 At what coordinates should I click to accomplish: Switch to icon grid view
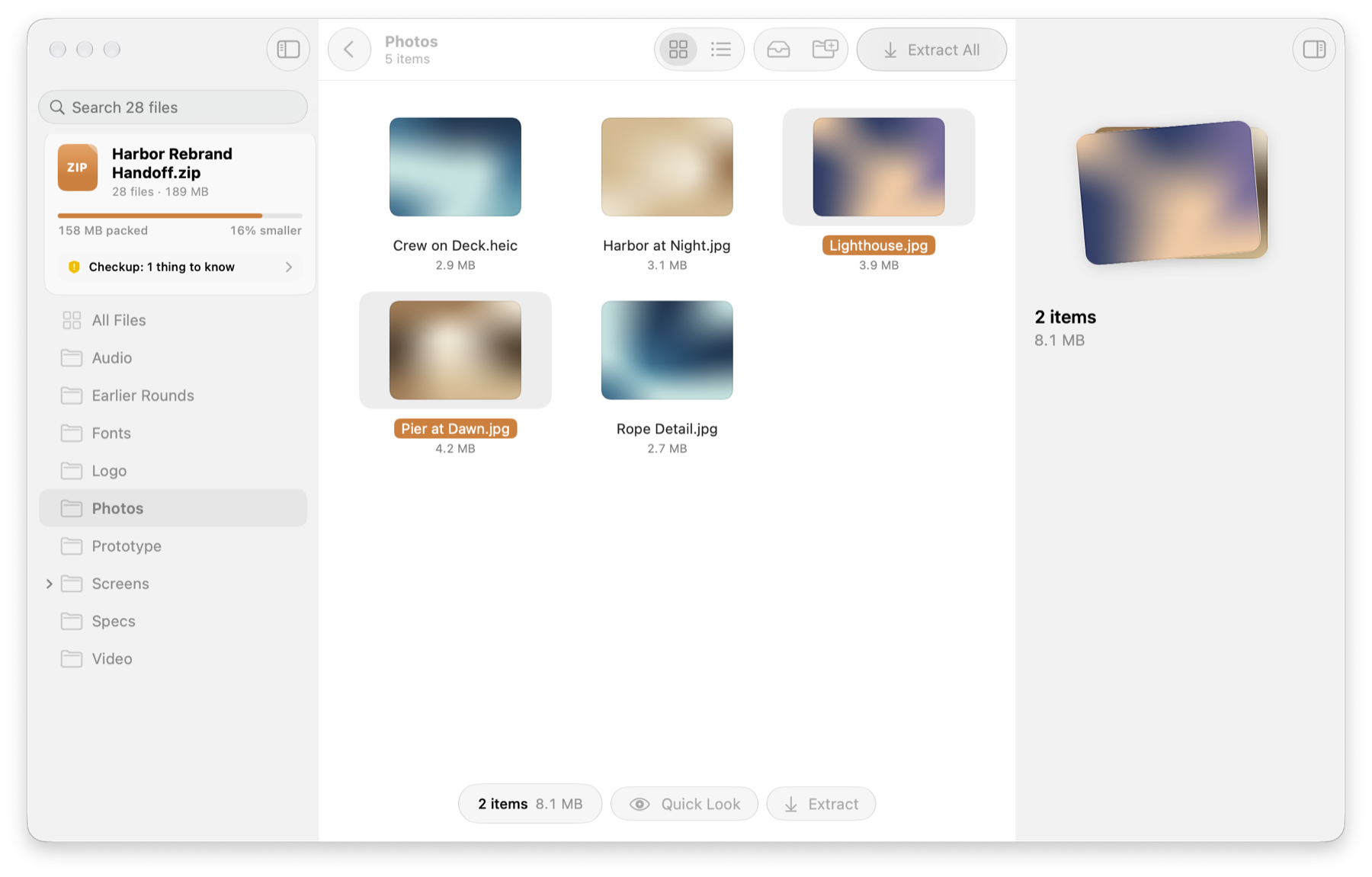pyautogui.click(x=678, y=50)
